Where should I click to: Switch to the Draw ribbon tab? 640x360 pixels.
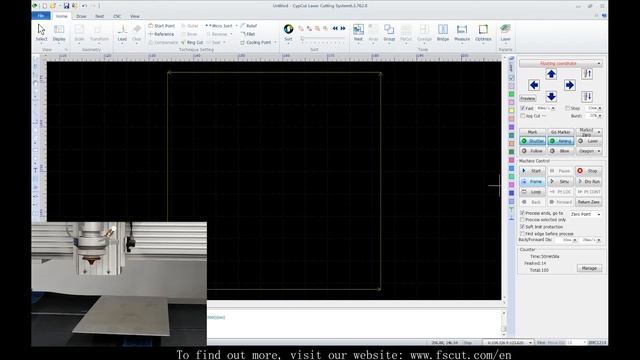81,16
